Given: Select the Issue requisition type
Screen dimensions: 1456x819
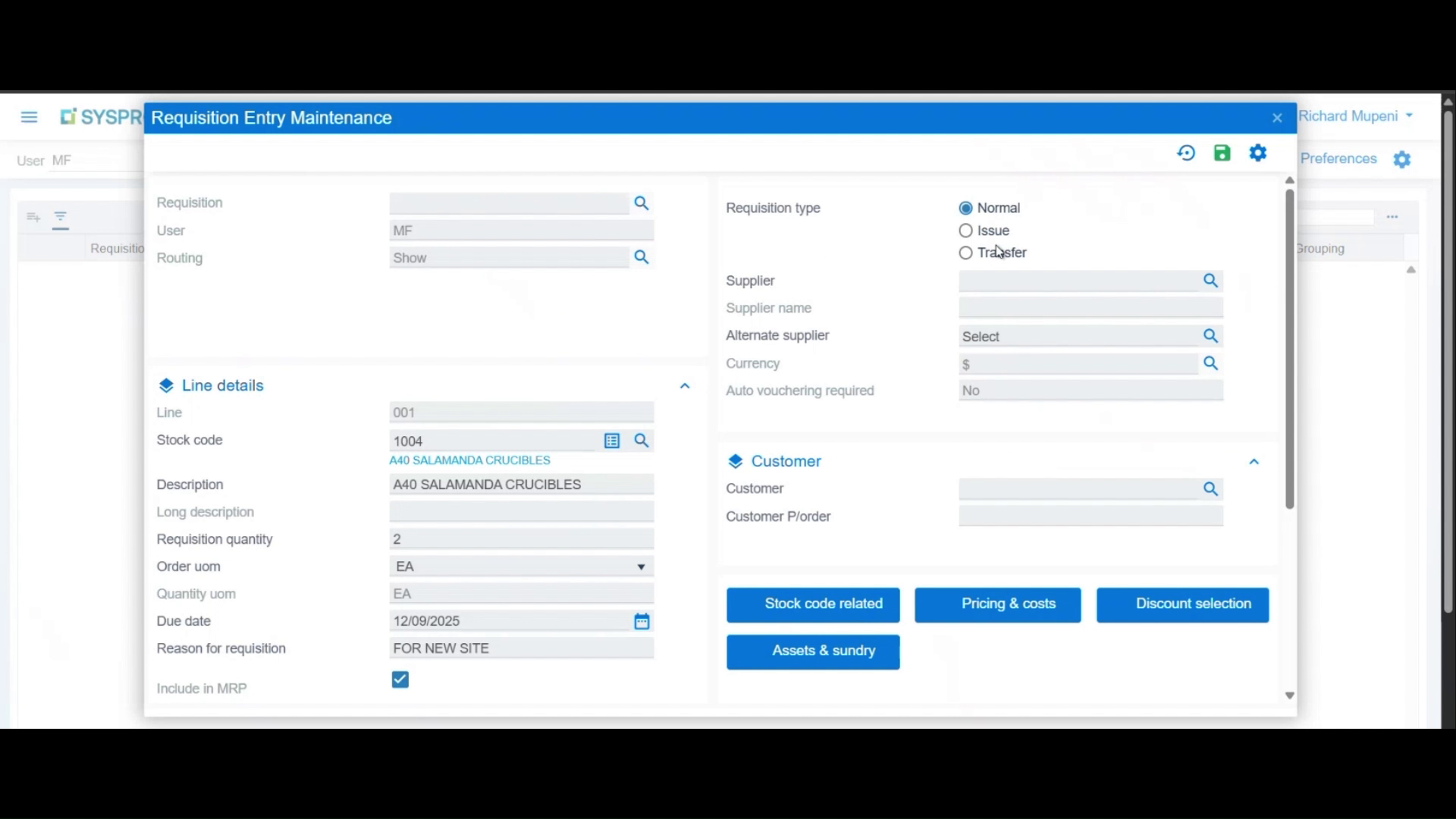Looking at the screenshot, I should coord(965,231).
